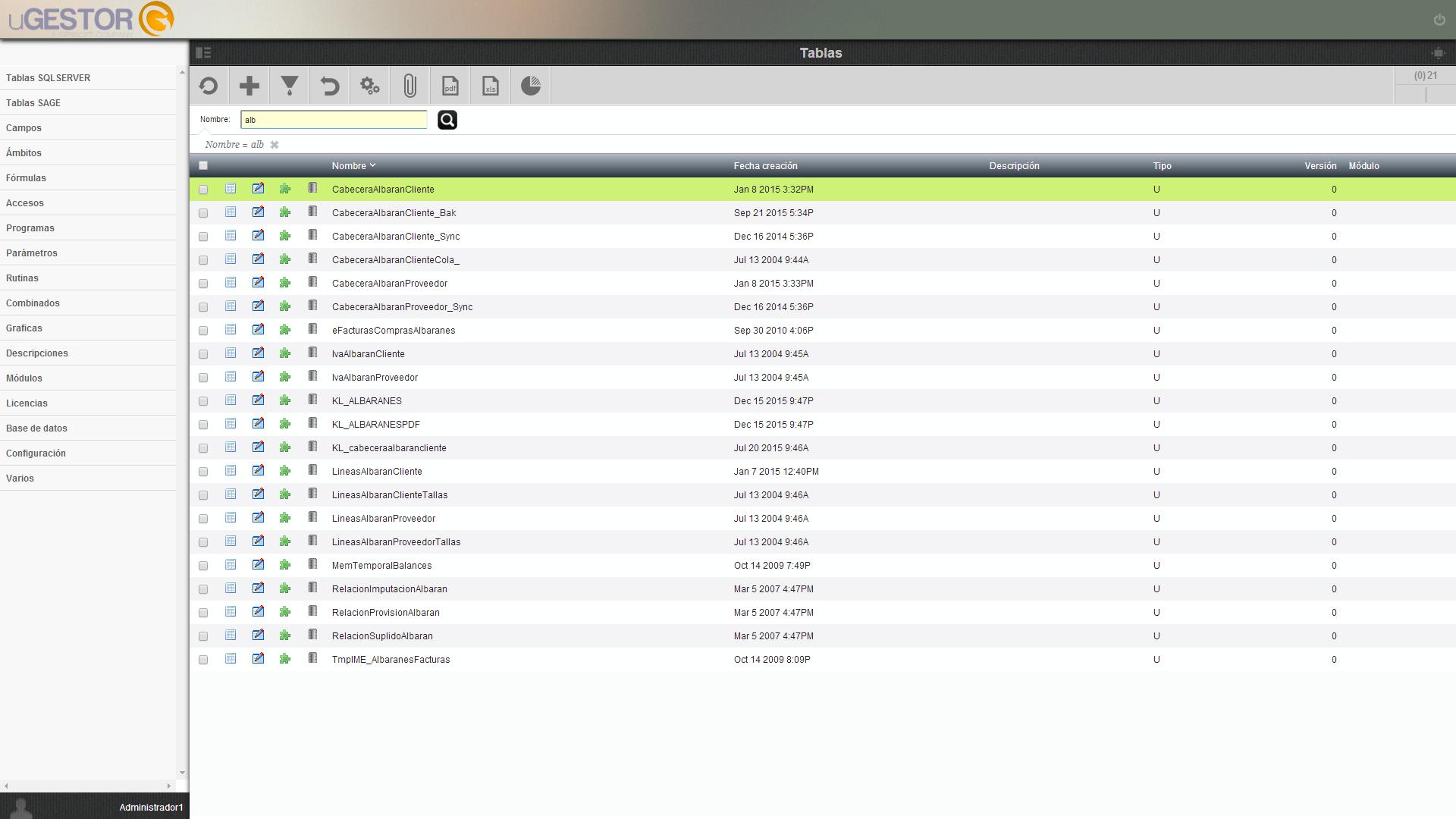Click green puzzle icon for IvaAlbaranCliente
This screenshot has width=1456, height=819.
(285, 353)
